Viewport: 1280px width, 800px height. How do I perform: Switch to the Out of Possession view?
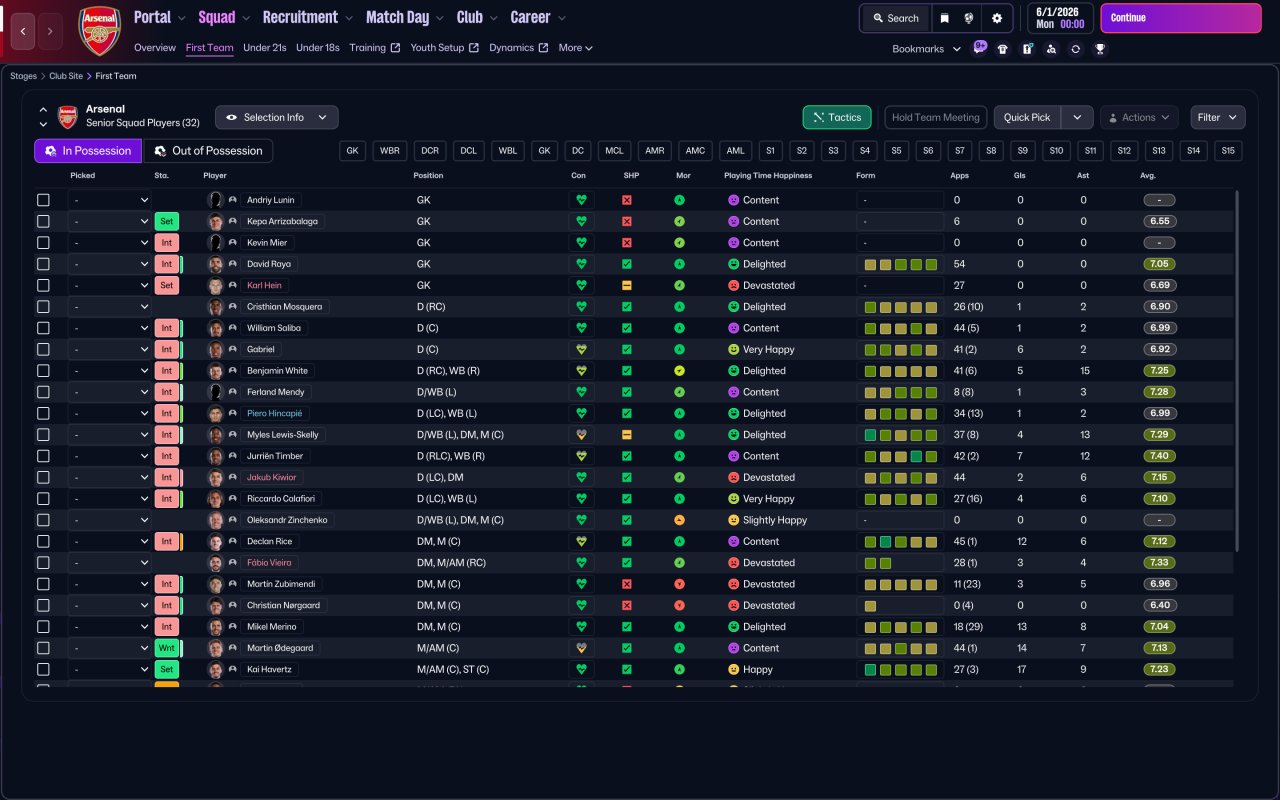(208, 151)
